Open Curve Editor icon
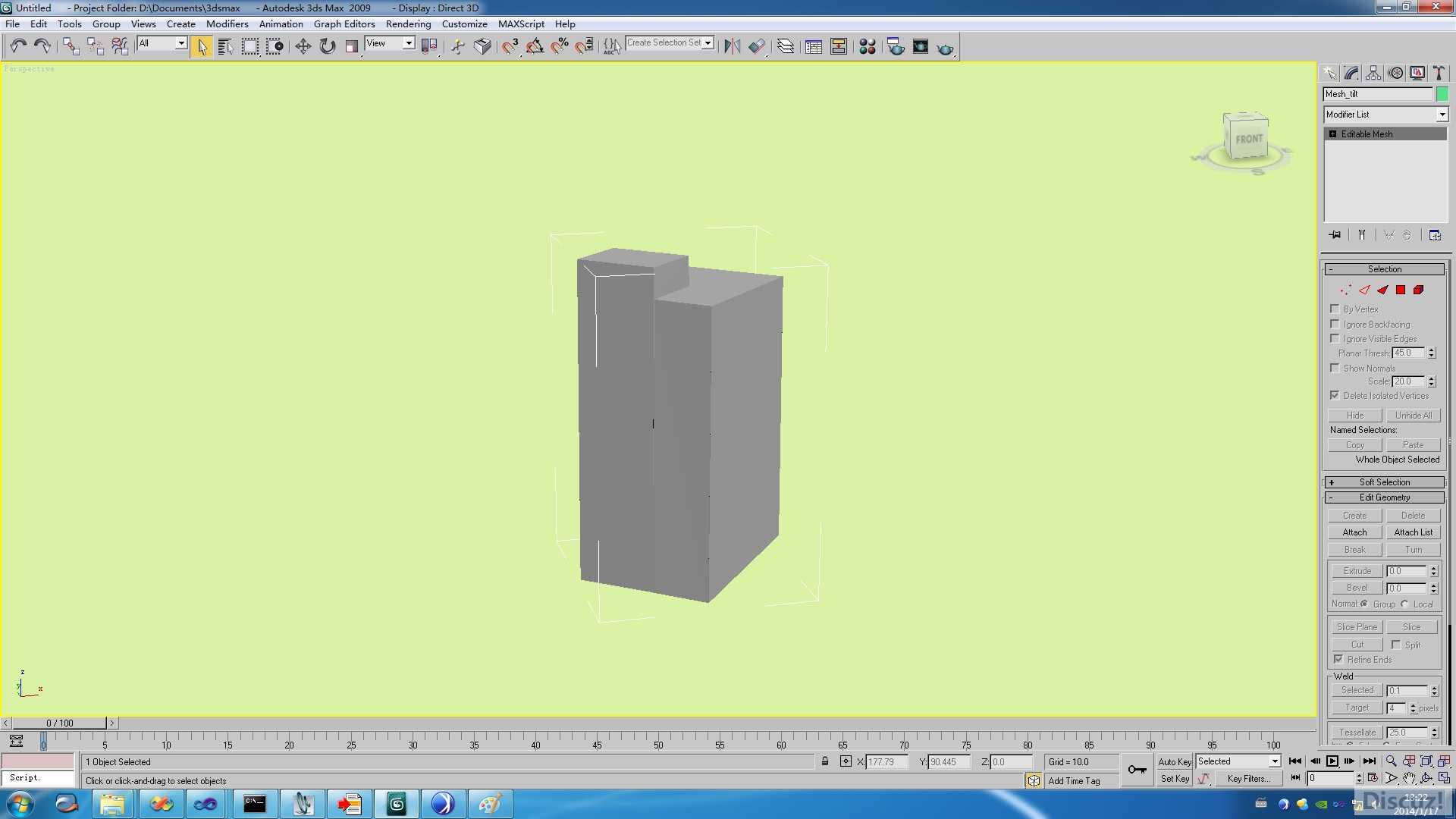 [x=814, y=46]
